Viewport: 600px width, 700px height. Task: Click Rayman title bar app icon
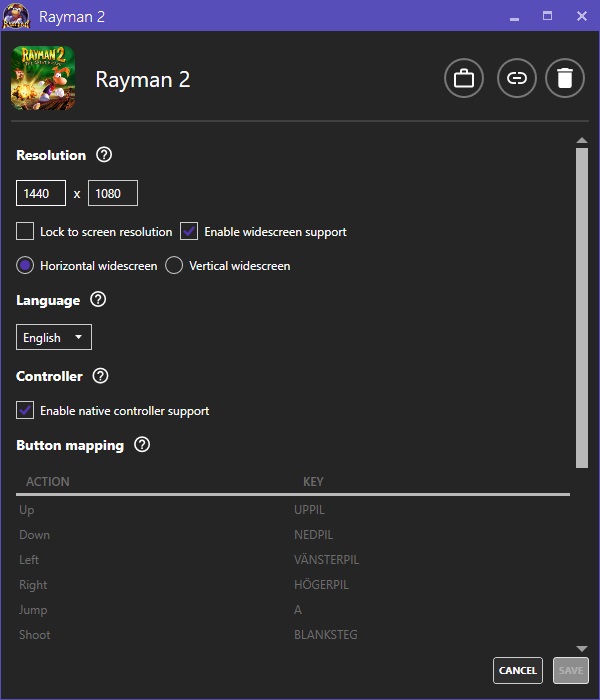(16, 16)
